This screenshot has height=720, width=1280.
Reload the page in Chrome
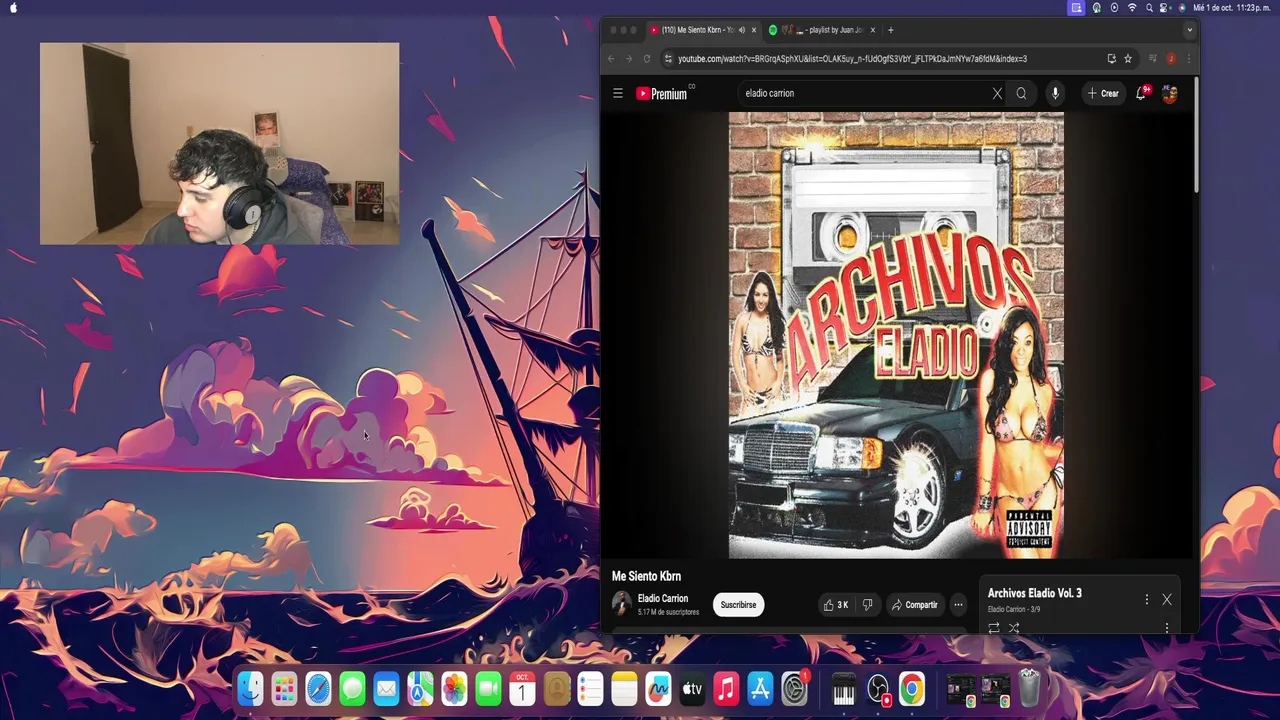tap(646, 59)
